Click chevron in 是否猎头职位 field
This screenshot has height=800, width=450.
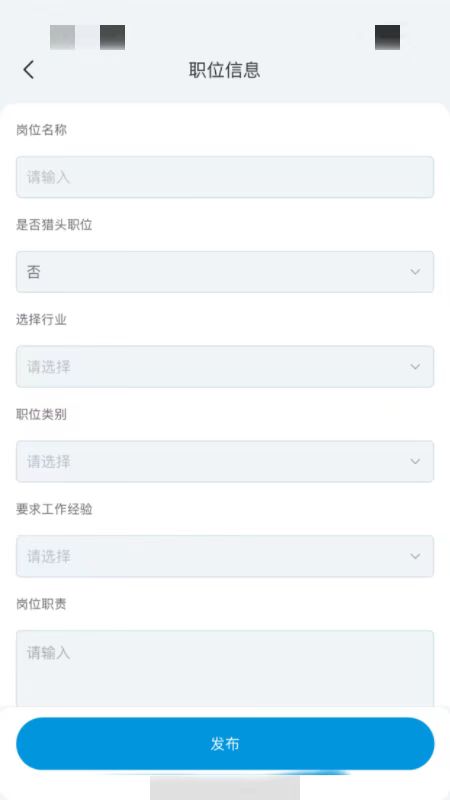[415, 272]
